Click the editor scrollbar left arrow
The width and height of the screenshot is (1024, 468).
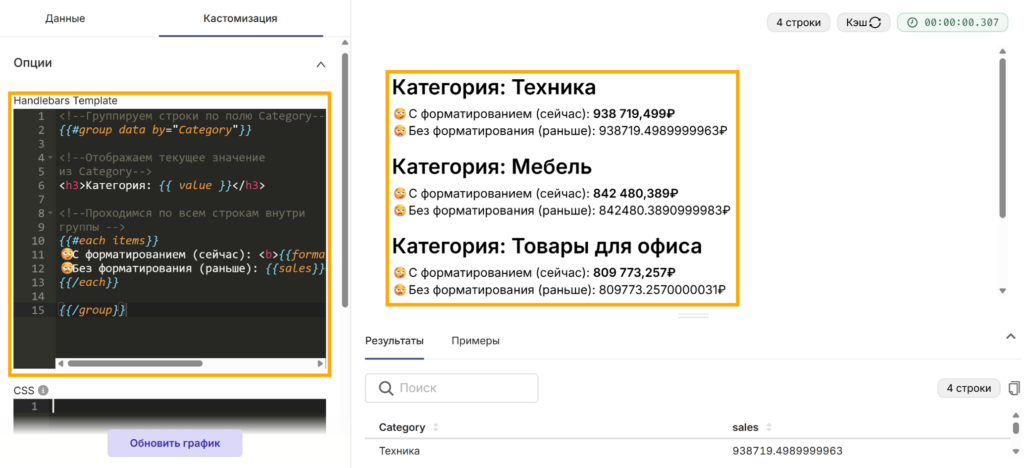(x=60, y=364)
